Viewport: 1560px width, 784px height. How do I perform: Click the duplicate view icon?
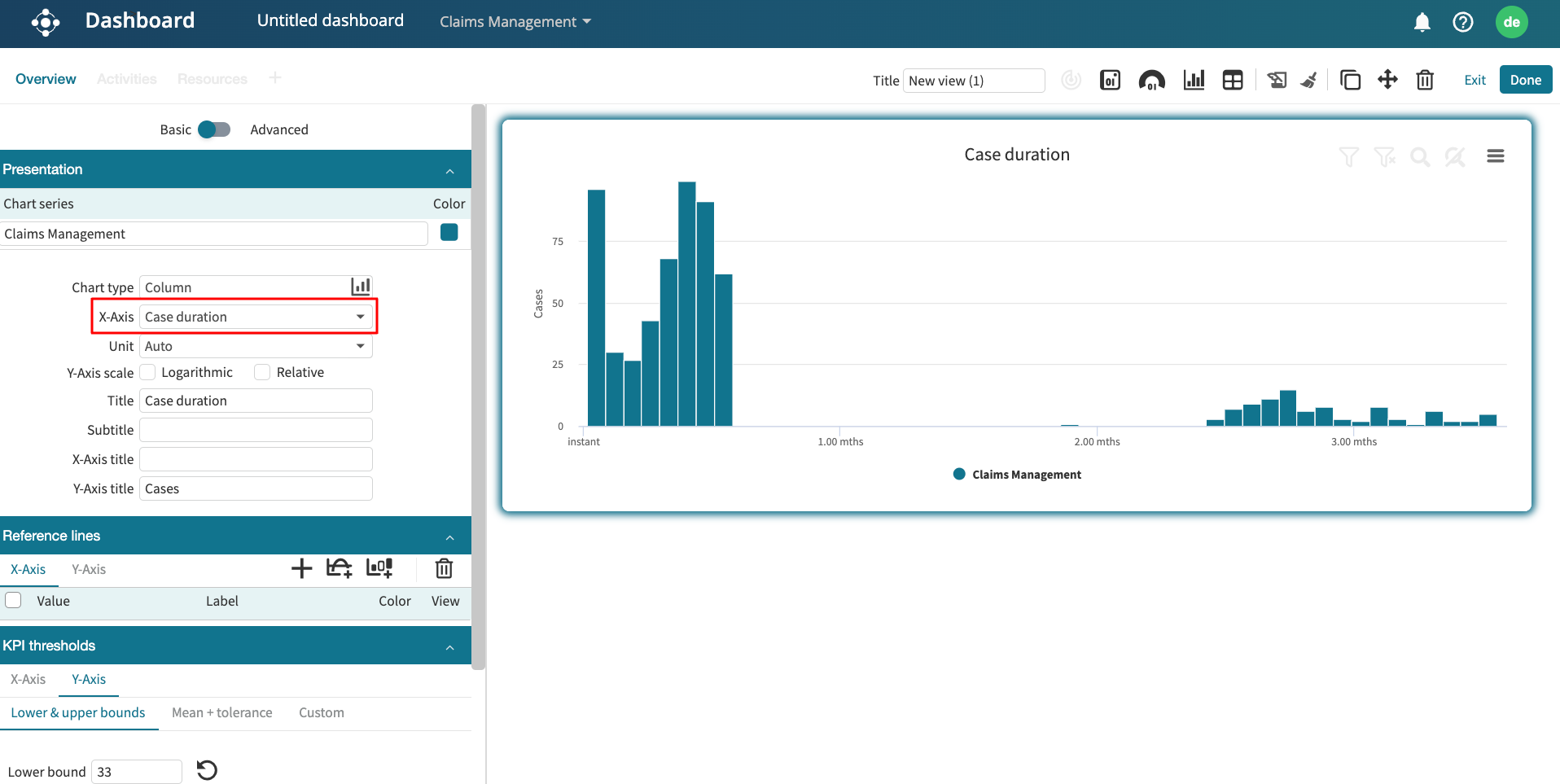1350,80
